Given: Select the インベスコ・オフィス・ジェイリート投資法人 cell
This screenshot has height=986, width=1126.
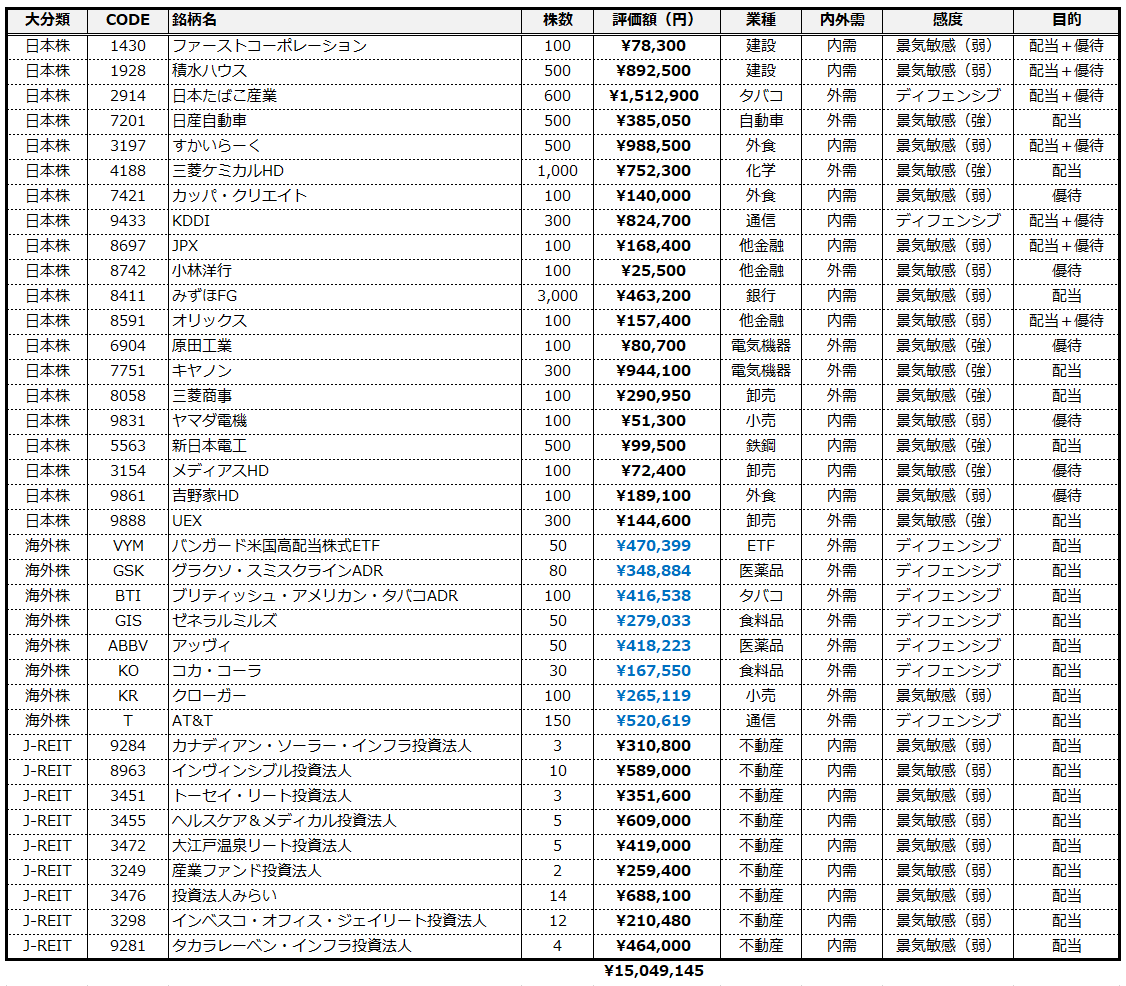Looking at the screenshot, I should point(345,921).
